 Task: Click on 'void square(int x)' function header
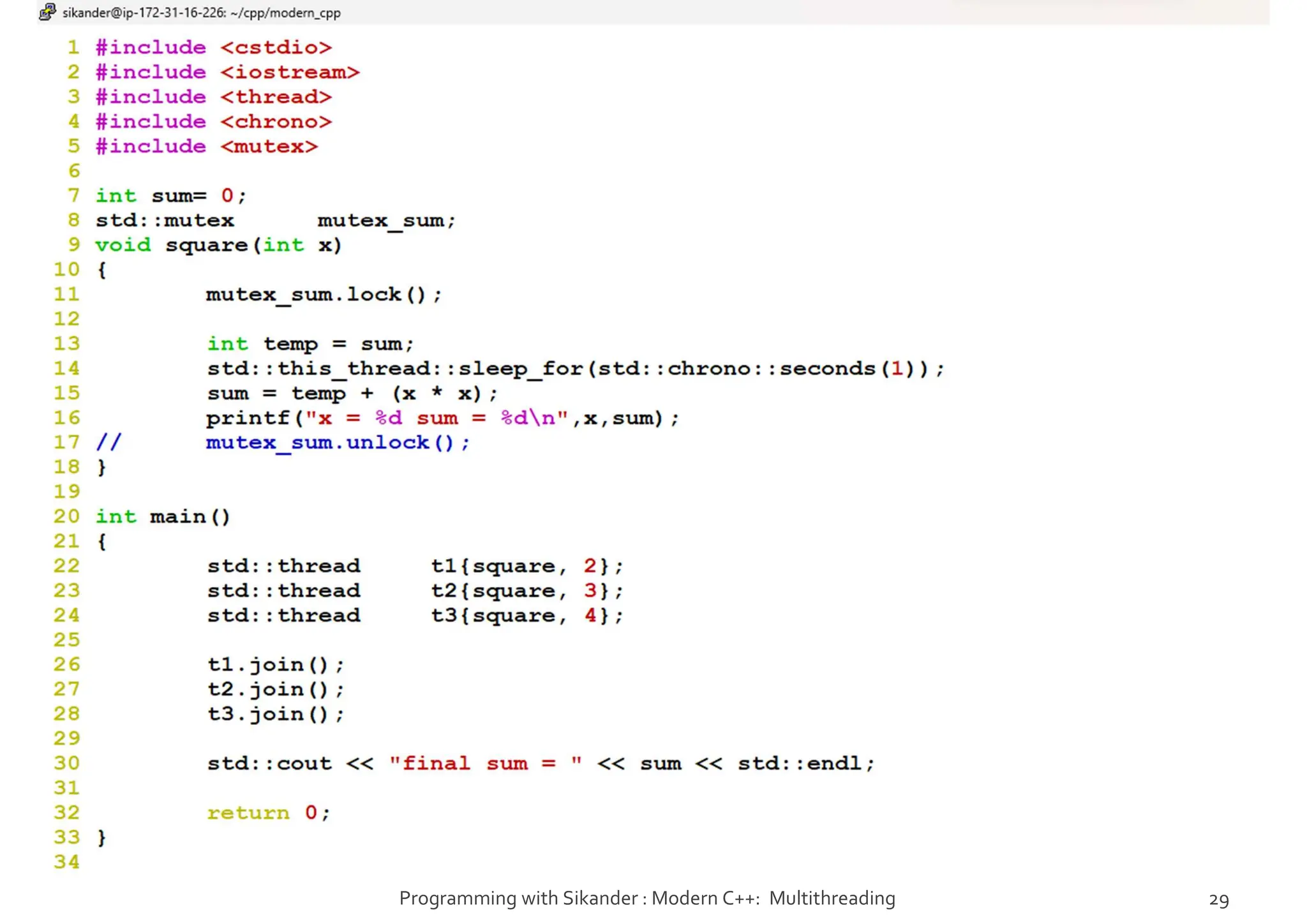219,246
